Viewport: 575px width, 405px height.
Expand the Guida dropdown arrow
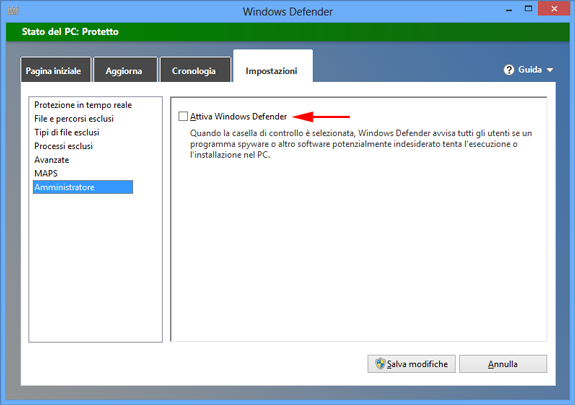click(550, 70)
